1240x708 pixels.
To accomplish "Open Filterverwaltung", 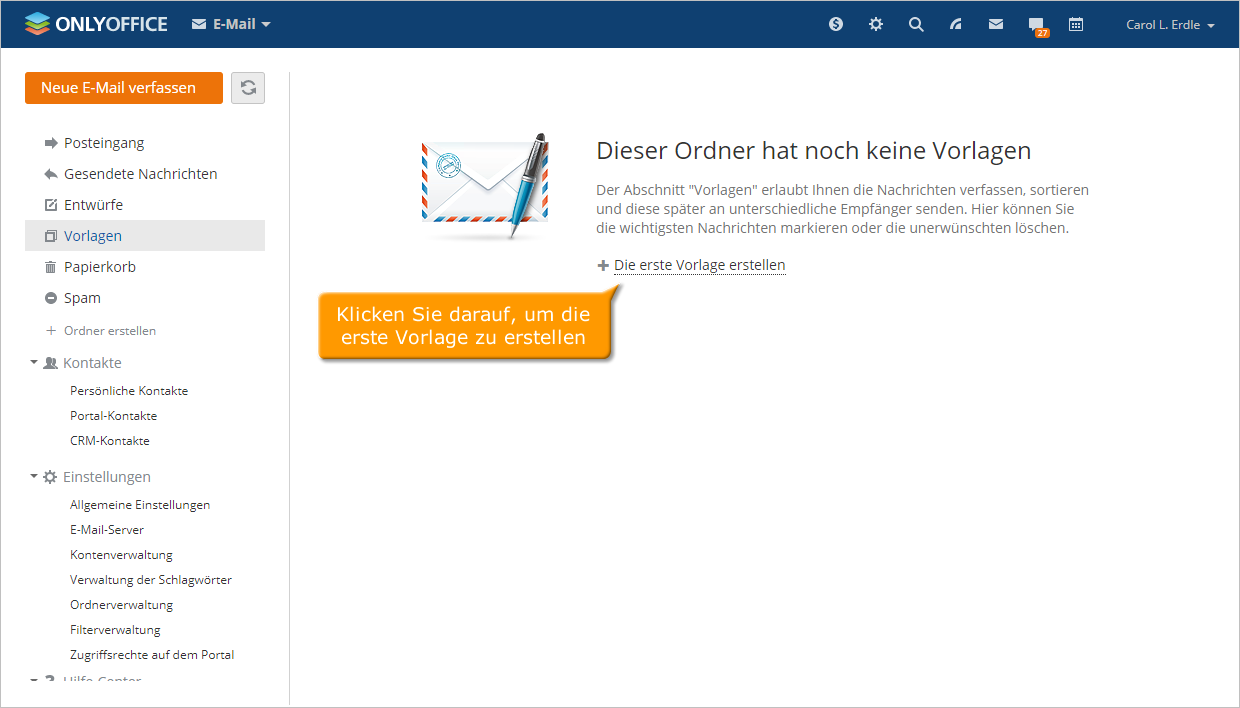I will (115, 630).
